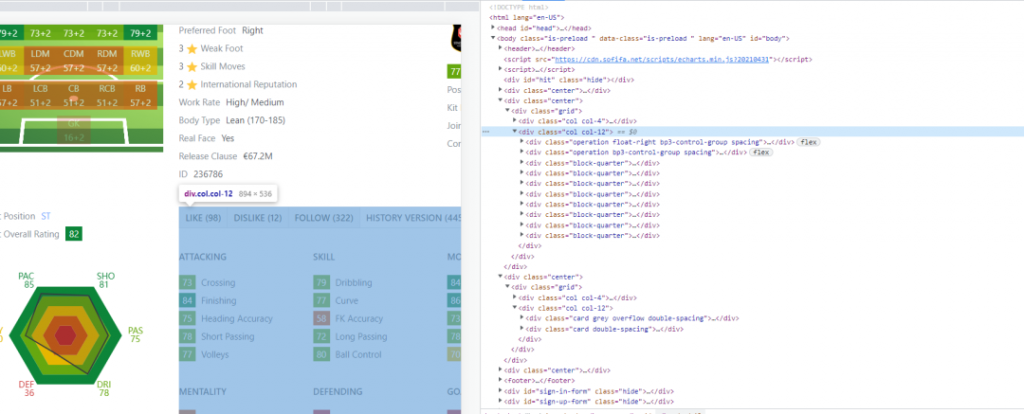Image resolution: width=1024 pixels, height=414 pixels.
Task: Expand the footer element node
Action: 500,381
